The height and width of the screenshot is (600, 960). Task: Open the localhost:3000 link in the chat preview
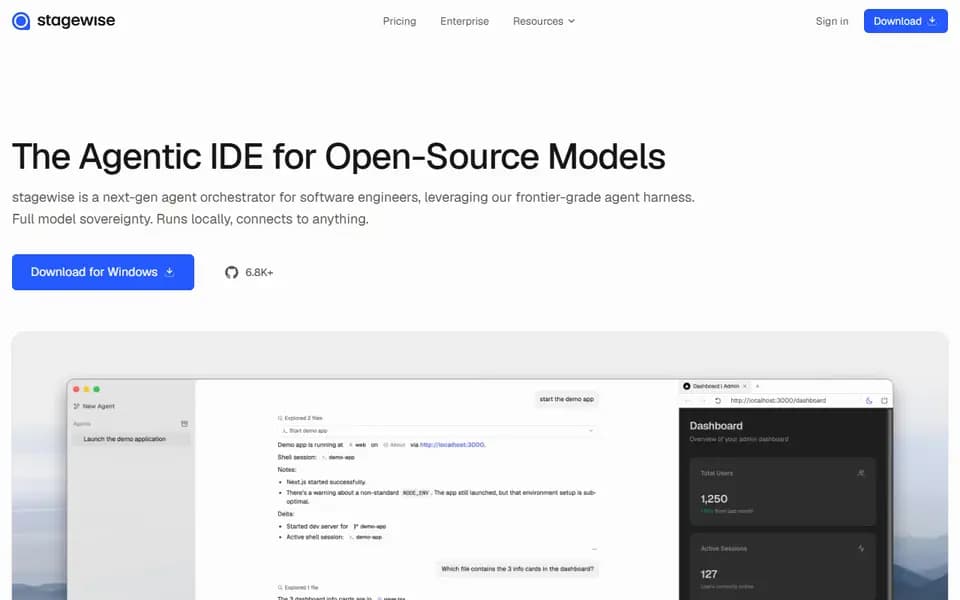[452, 444]
